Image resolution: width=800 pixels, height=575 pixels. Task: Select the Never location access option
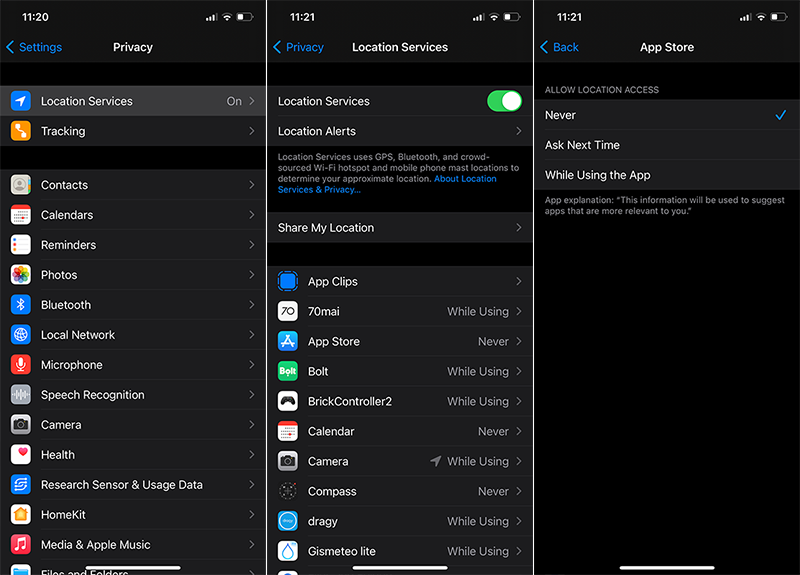pos(667,115)
